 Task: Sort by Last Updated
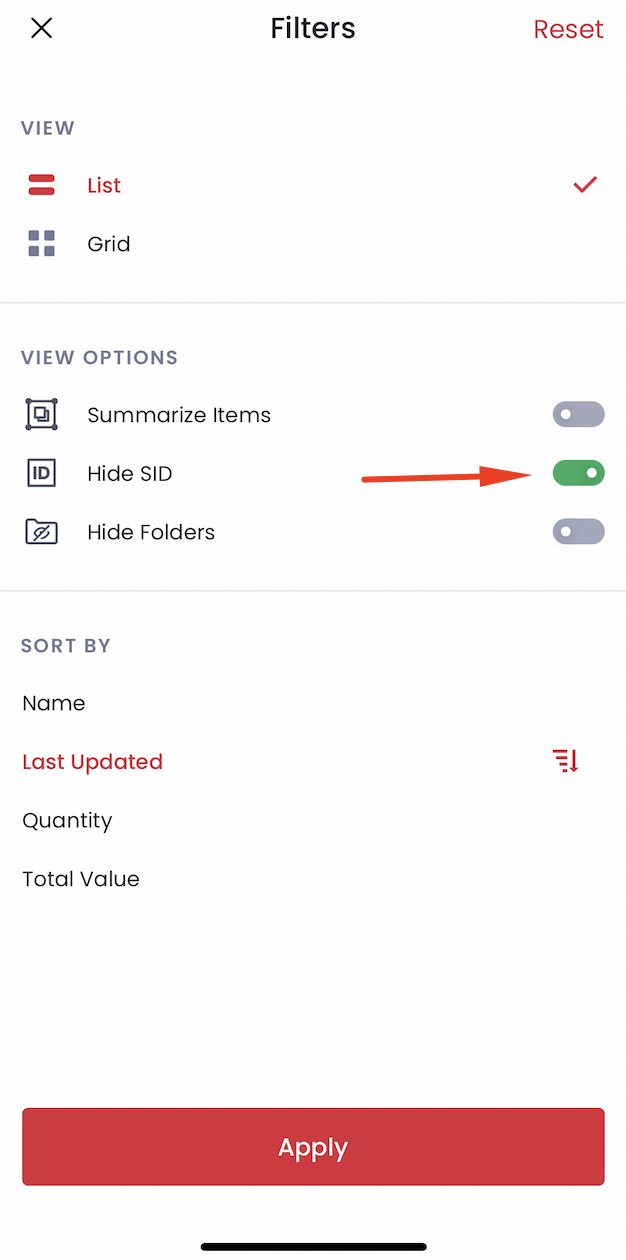(x=92, y=761)
